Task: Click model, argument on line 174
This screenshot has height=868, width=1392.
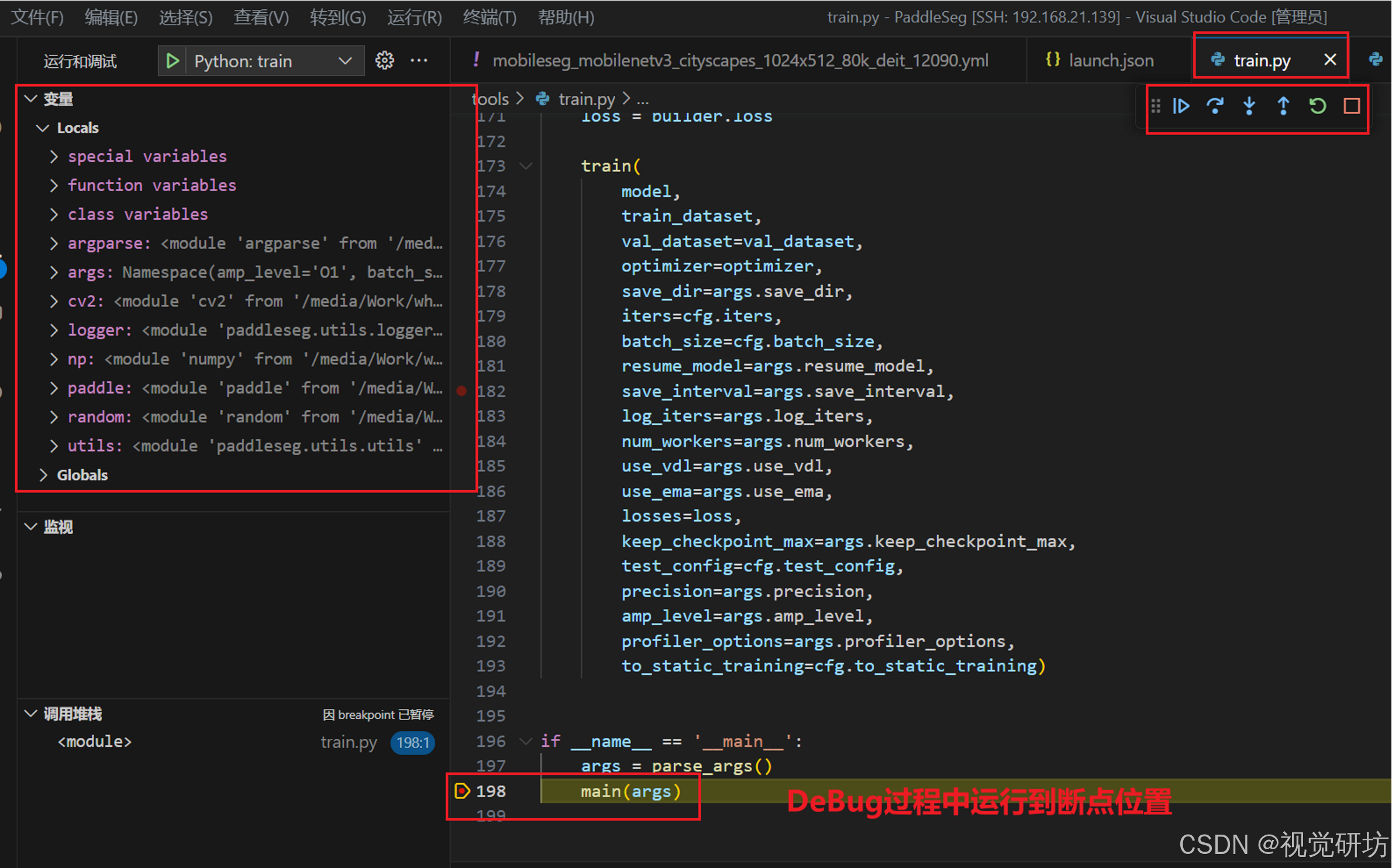Action: pos(650,191)
